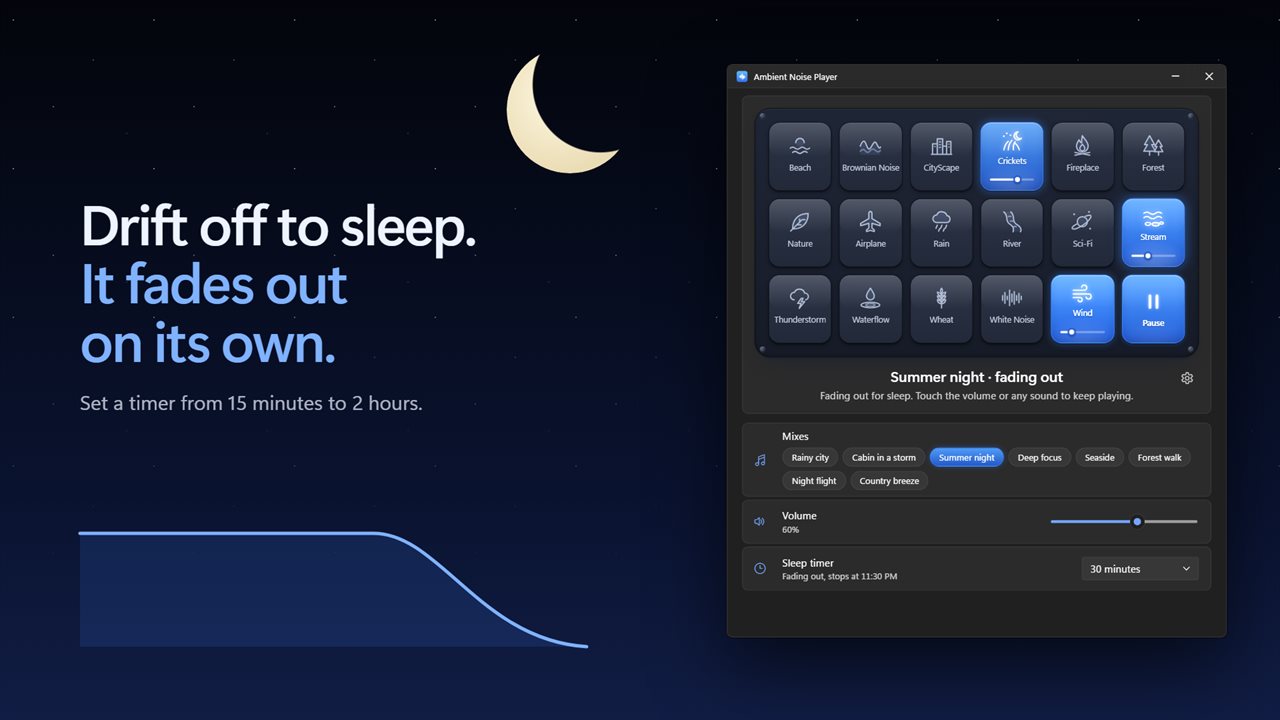The height and width of the screenshot is (720, 1280).
Task: Switch on the Rain sound
Action: pos(941,232)
